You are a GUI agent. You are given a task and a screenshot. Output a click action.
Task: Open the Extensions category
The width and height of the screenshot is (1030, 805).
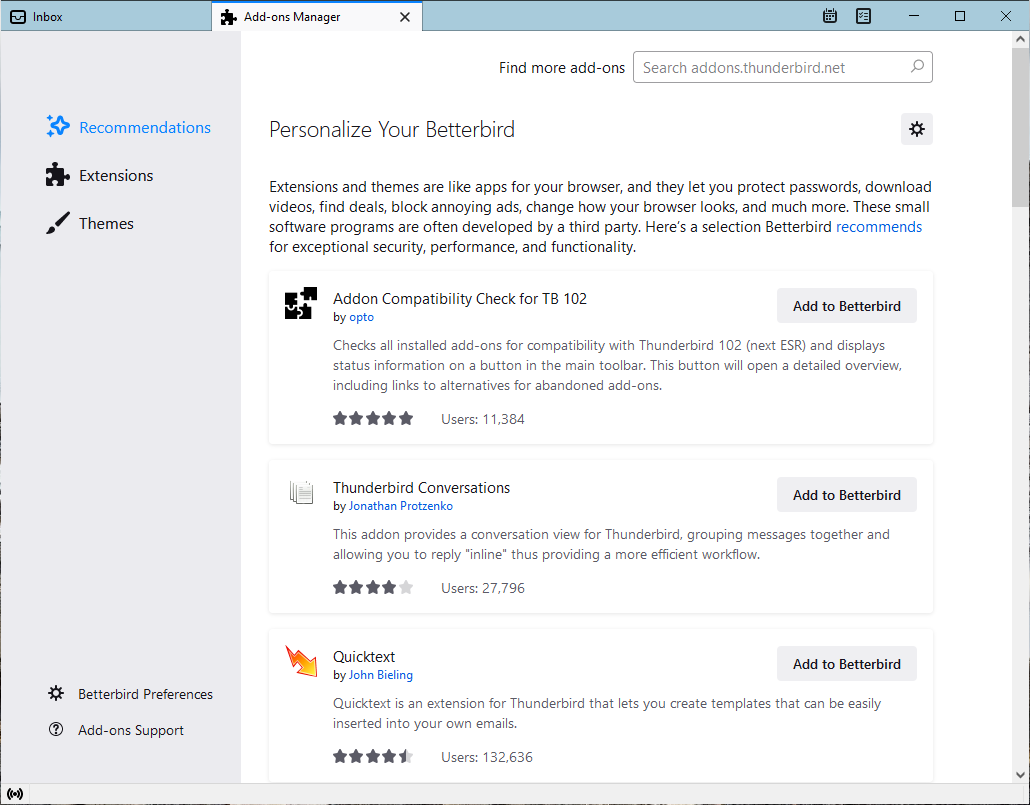[x=100, y=175]
